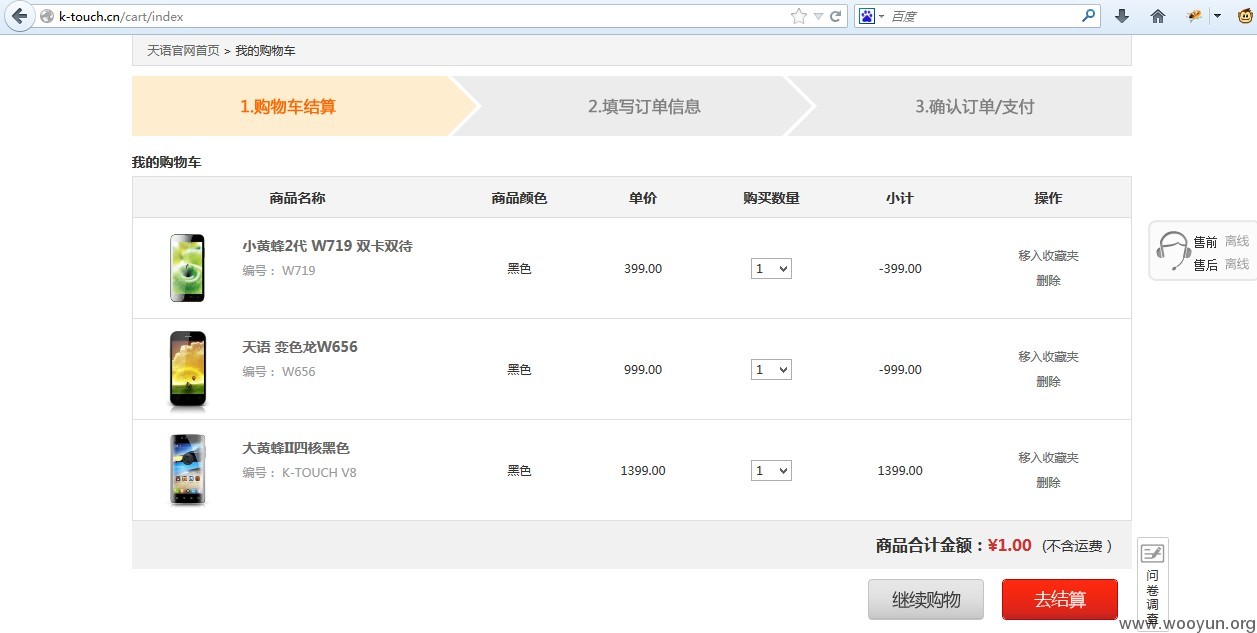Image resolution: width=1257 pixels, height=633 pixels.
Task: Delete the W656 item from cart
Action: (x=1048, y=381)
